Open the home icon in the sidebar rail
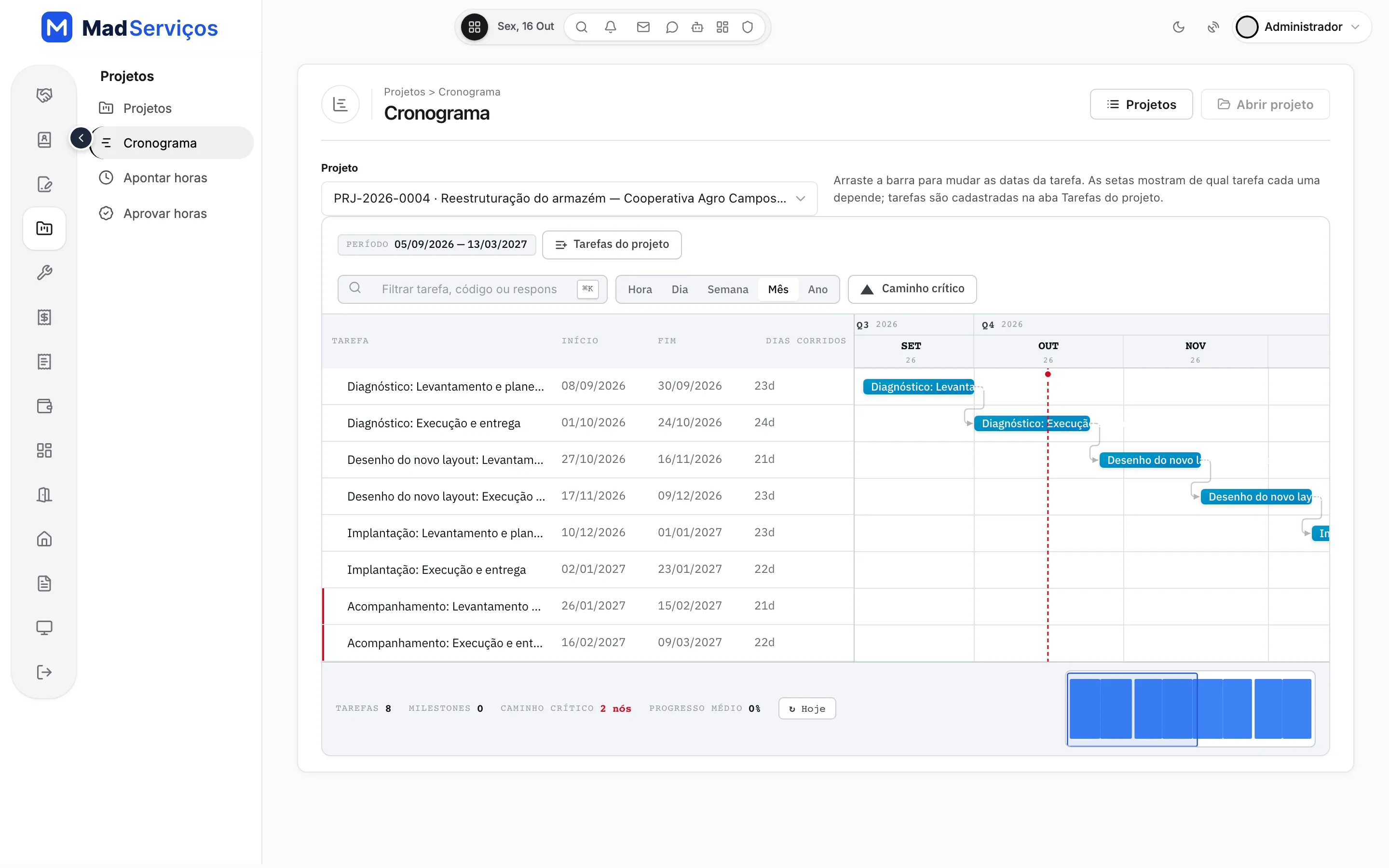Viewport: 1389px width, 868px height. pos(44,539)
